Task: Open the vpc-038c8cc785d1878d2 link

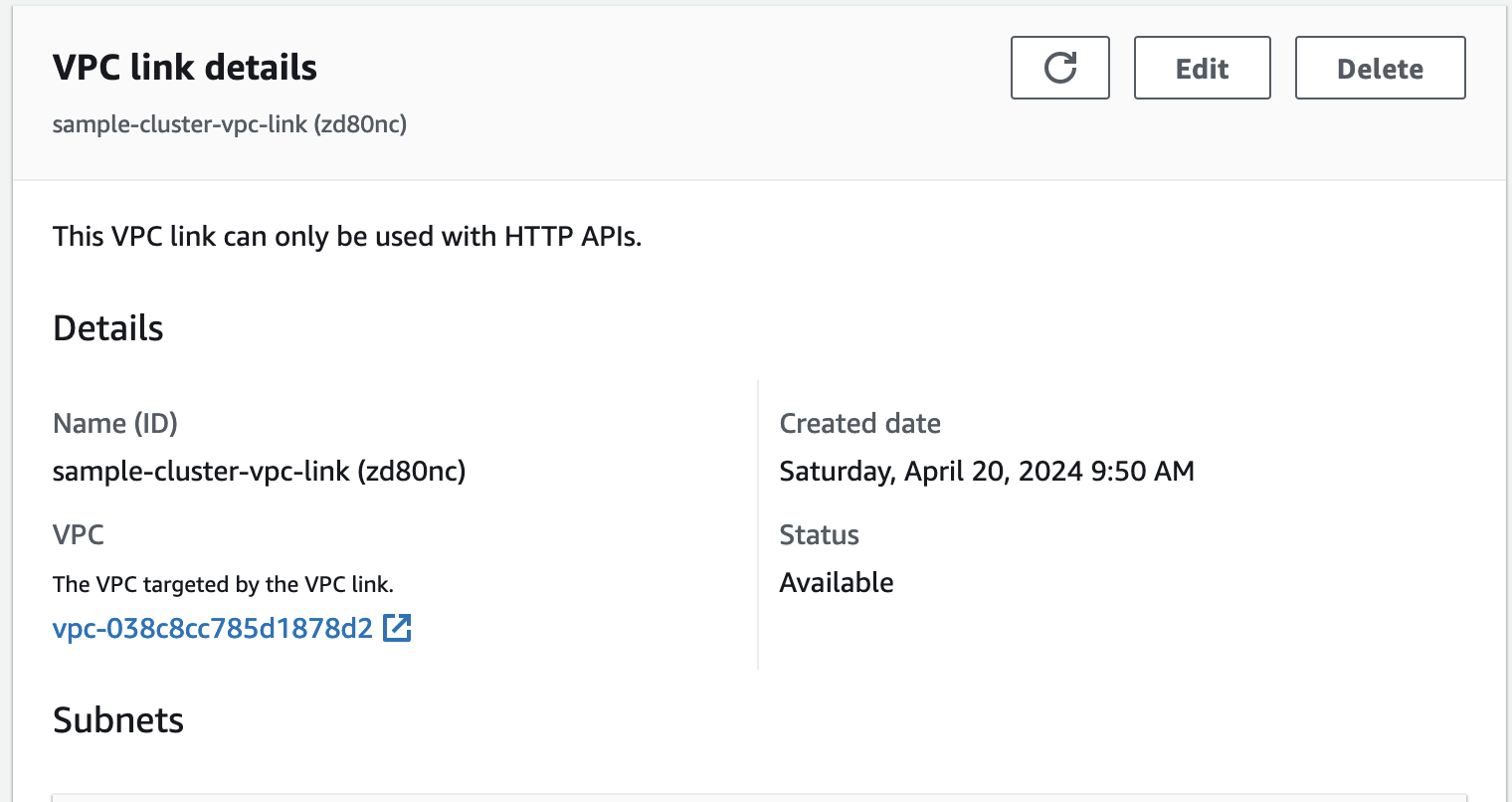Action: [x=212, y=628]
